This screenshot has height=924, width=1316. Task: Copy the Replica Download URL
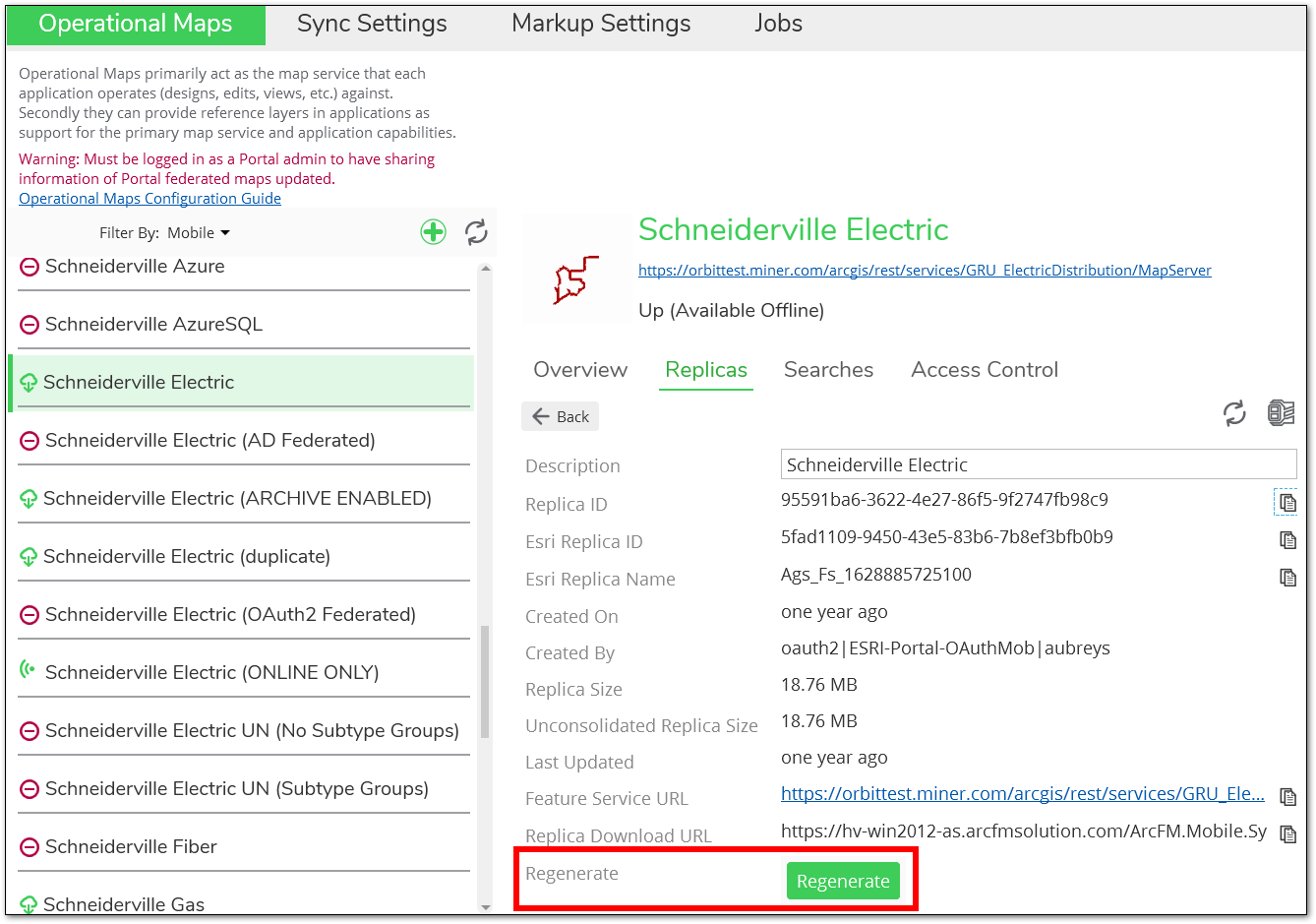(x=1287, y=833)
